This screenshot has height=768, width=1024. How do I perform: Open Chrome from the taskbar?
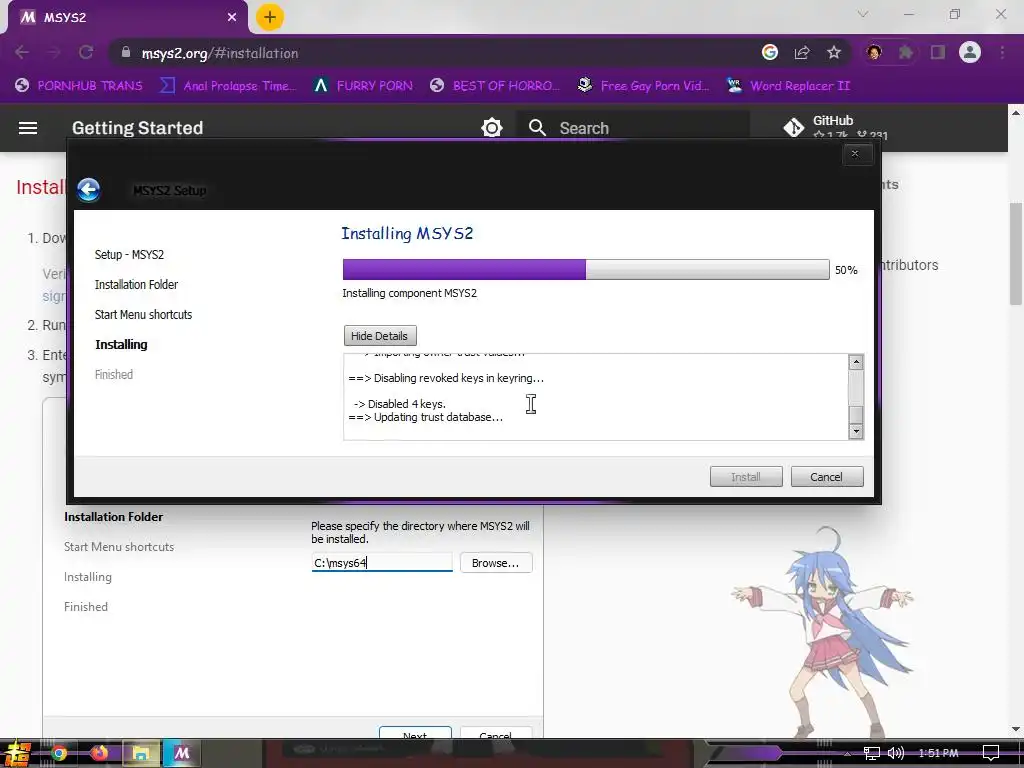click(59, 754)
